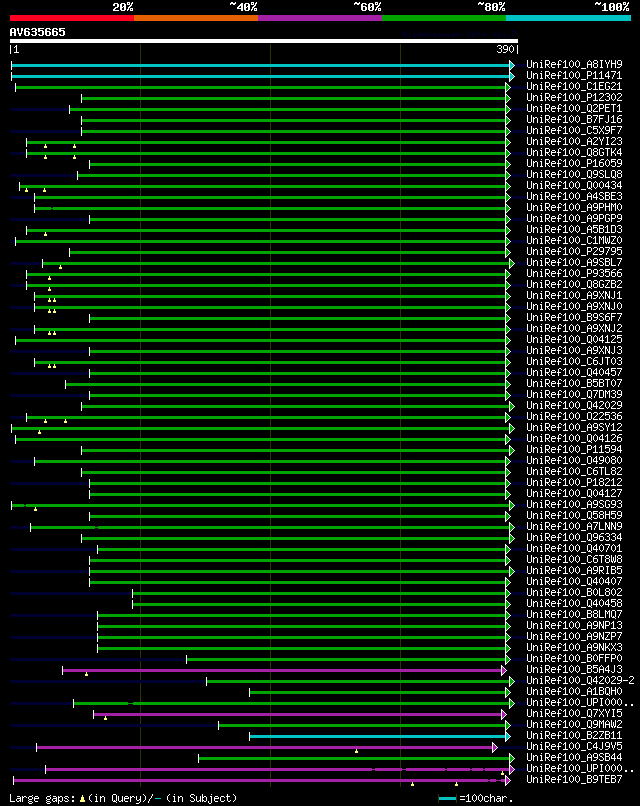Select label UniRef100_Q9SLQ8
Image resolution: width=640 pixels, height=806 pixels.
(574, 174)
